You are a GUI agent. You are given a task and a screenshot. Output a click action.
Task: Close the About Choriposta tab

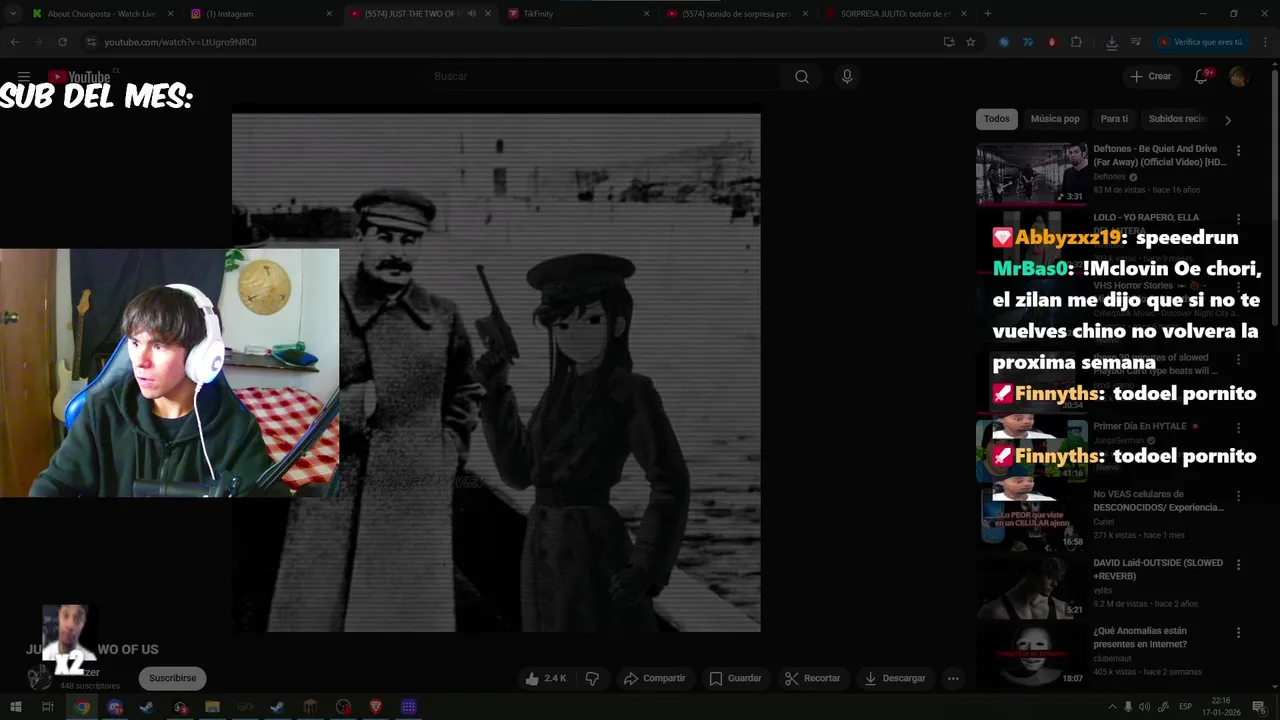point(170,14)
